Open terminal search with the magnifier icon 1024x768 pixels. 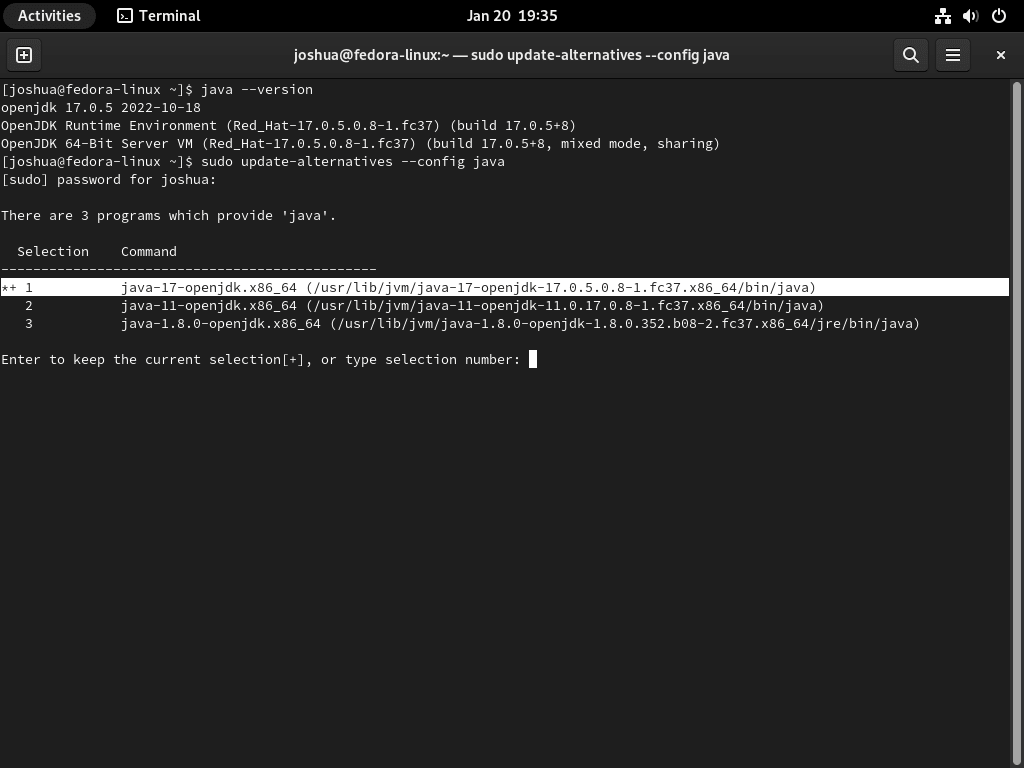coord(910,55)
